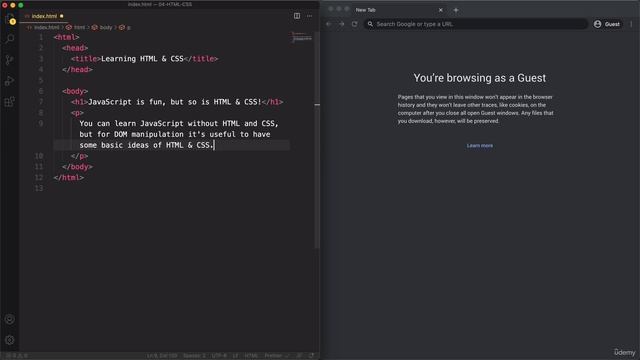
Task: Open the Source Control view
Action: pyautogui.click(x=10, y=60)
